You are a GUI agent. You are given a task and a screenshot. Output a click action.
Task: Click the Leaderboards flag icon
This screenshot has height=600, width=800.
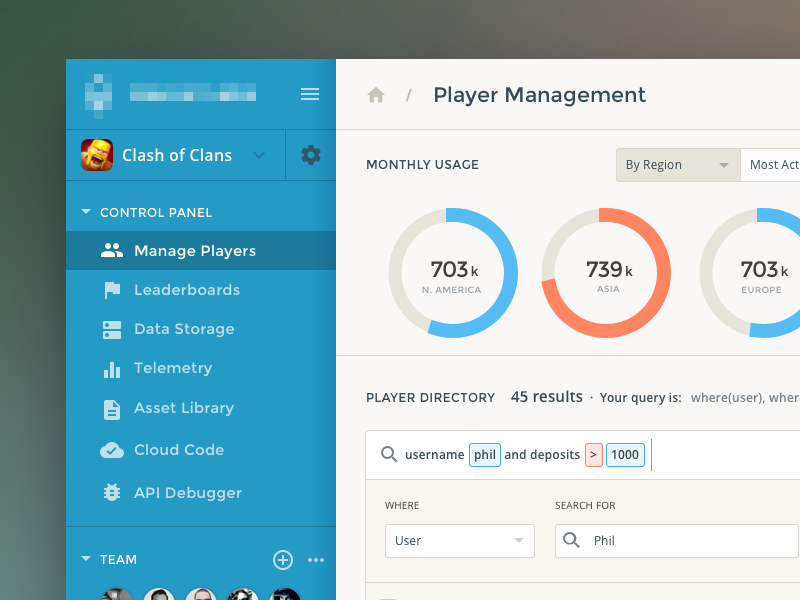112,290
